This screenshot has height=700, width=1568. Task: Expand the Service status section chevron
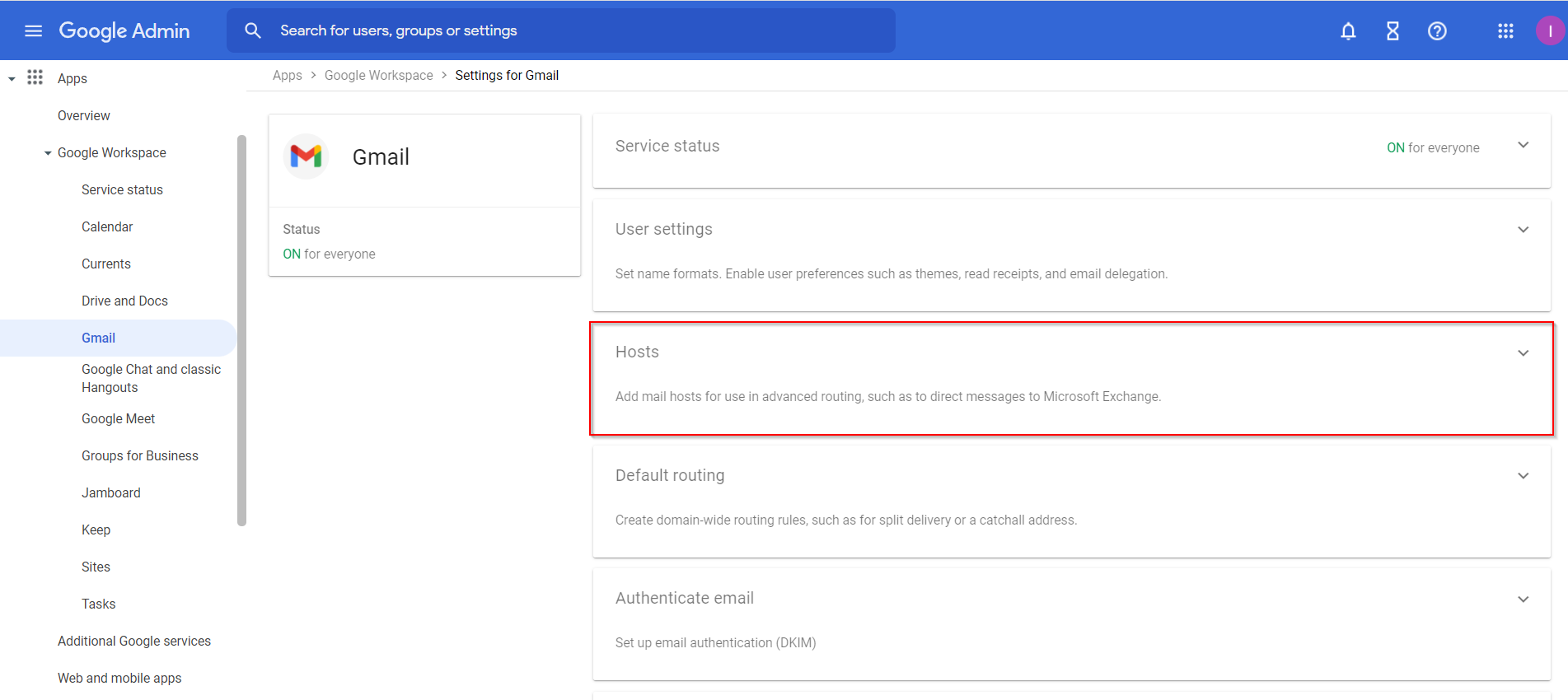[x=1523, y=146]
